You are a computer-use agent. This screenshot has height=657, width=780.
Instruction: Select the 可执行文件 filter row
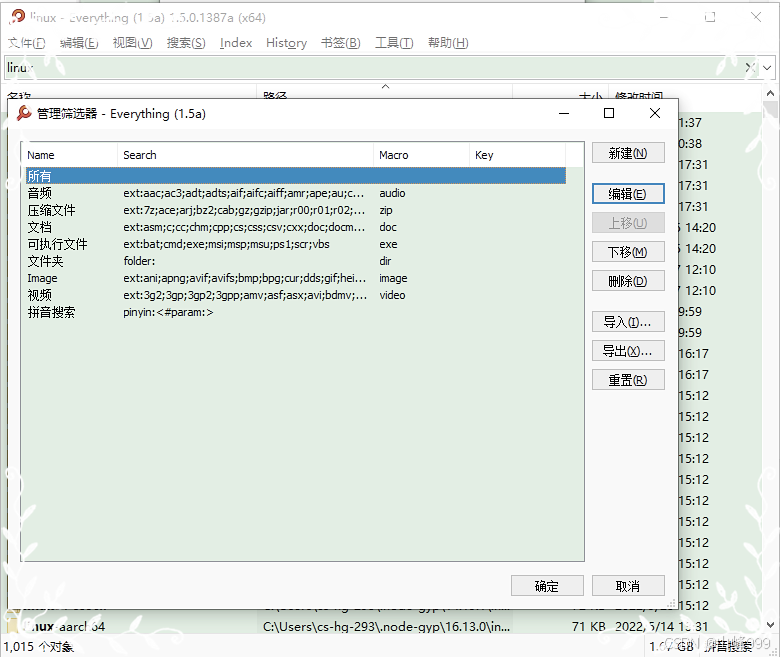[x=295, y=244]
